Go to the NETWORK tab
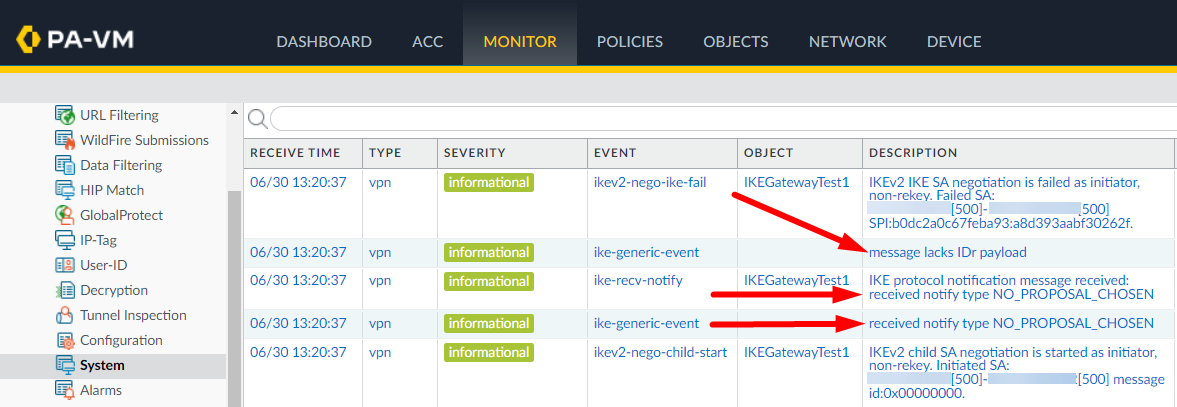The width and height of the screenshot is (1177, 407). 847,41
